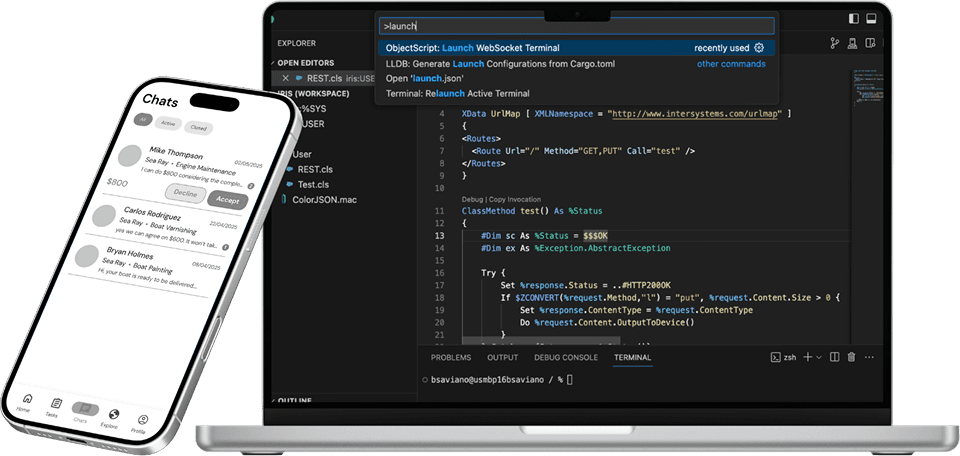This screenshot has width=960, height=456.
Task: Tap the Explore globe icon on the phone
Action: click(113, 414)
